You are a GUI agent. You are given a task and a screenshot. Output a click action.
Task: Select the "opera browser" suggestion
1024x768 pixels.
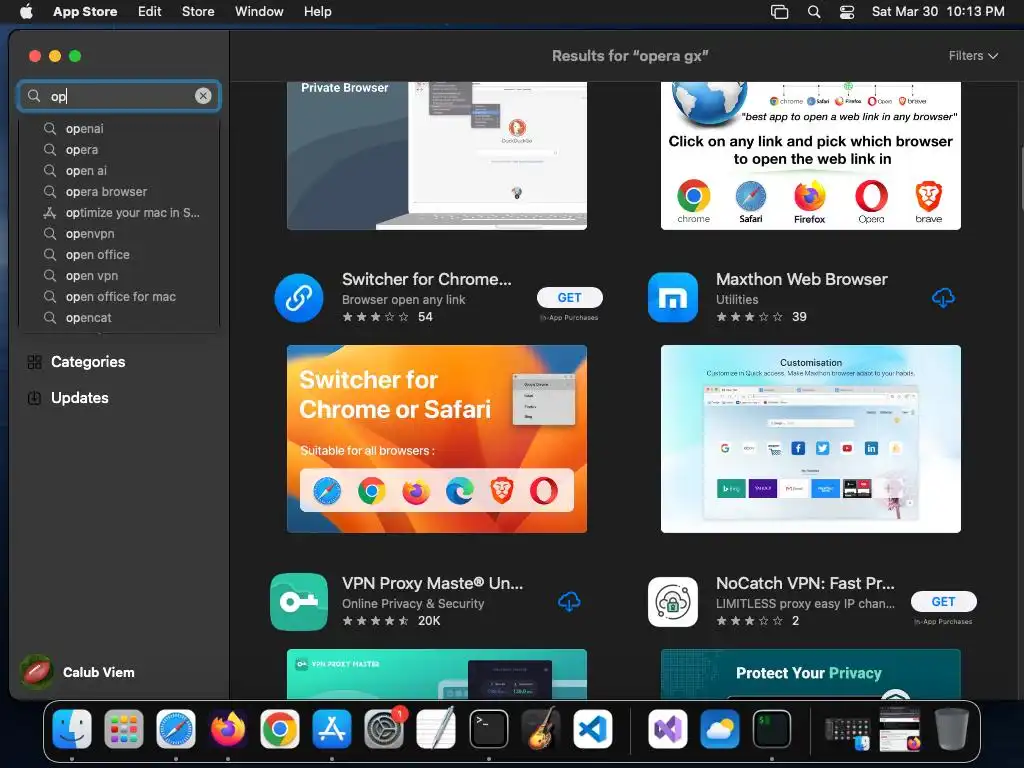click(x=119, y=191)
